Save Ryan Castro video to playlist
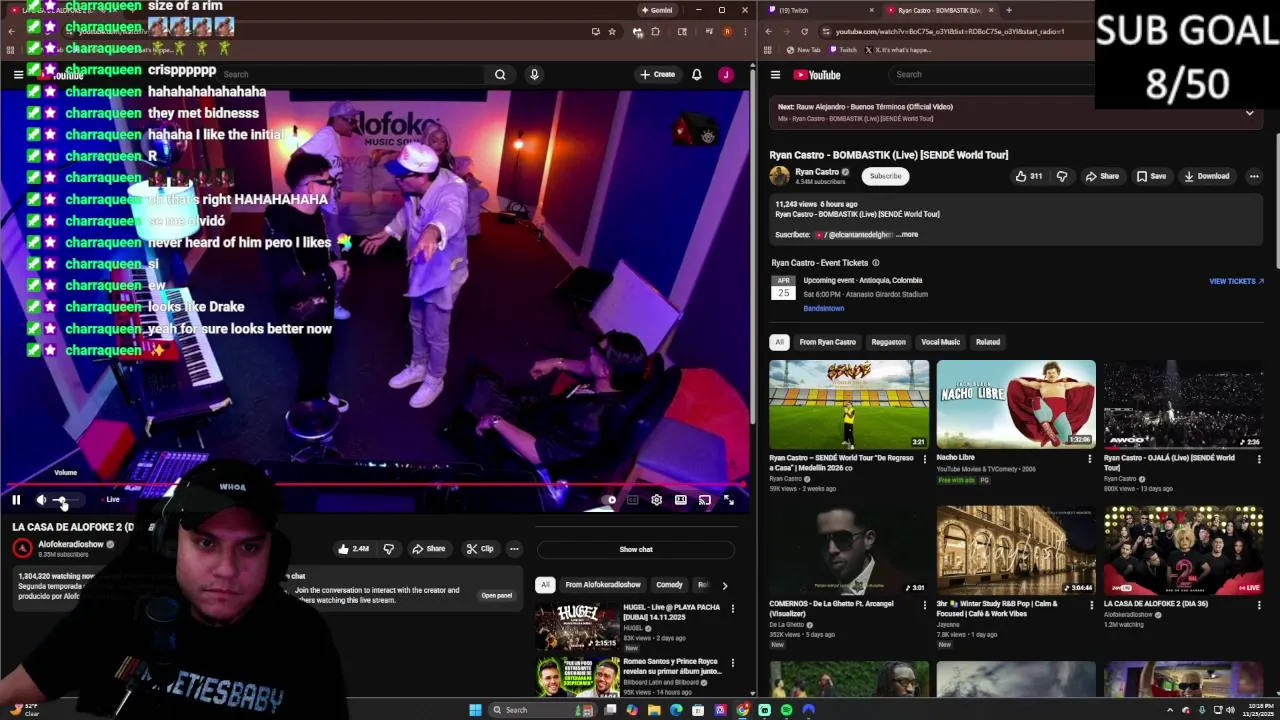 click(x=1151, y=176)
